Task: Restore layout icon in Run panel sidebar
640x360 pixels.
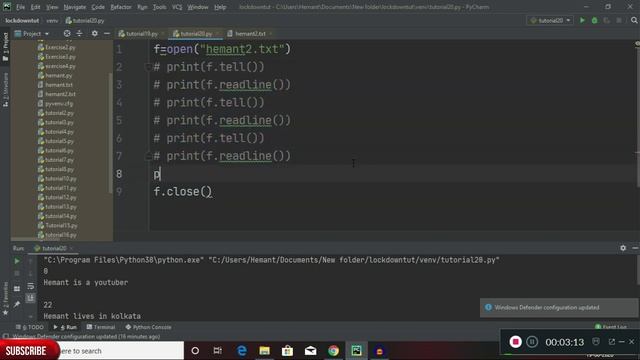Action: point(17,289)
